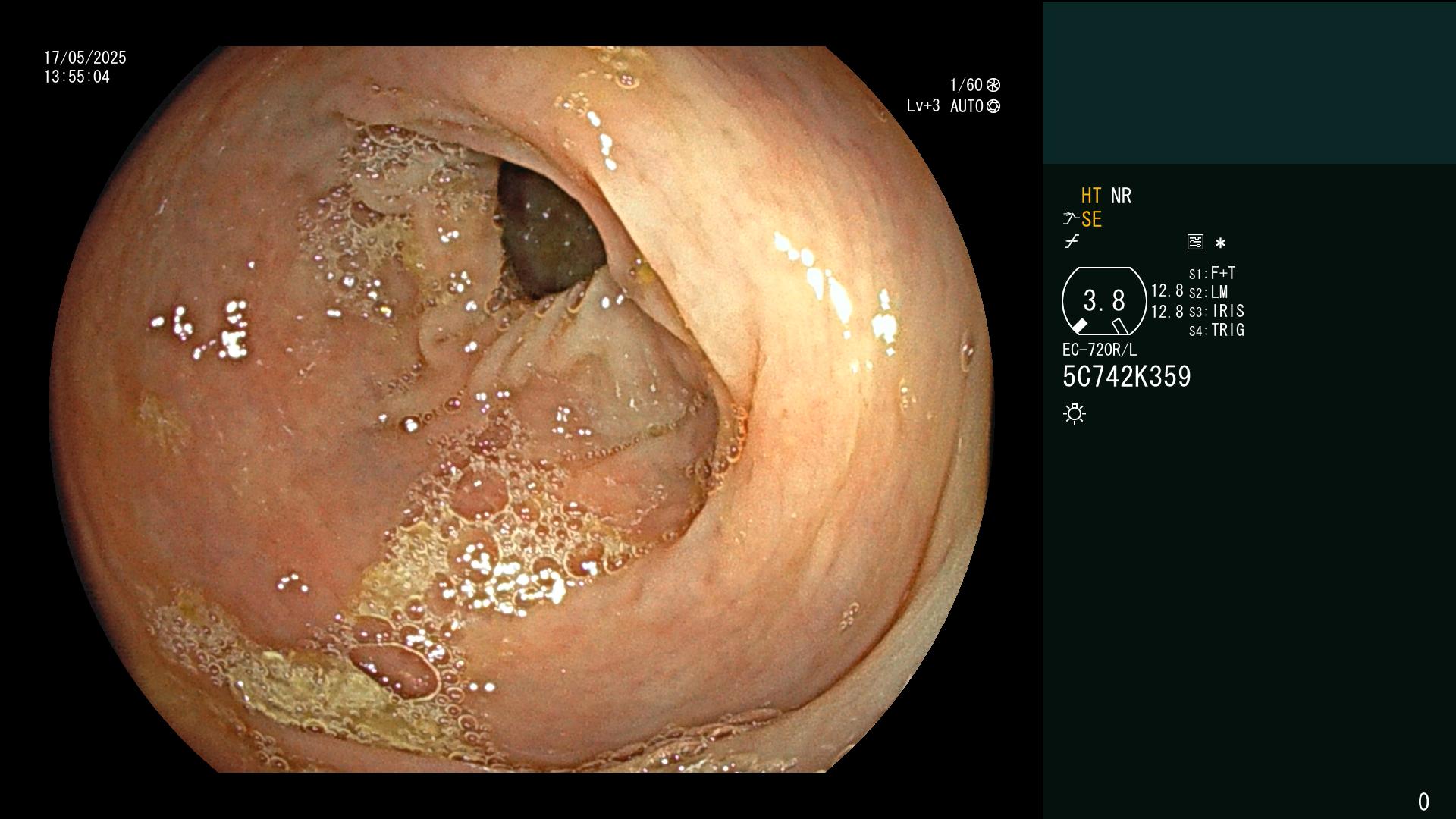Click the serial number 5C742K359
1456x819 pixels.
coord(1127,377)
